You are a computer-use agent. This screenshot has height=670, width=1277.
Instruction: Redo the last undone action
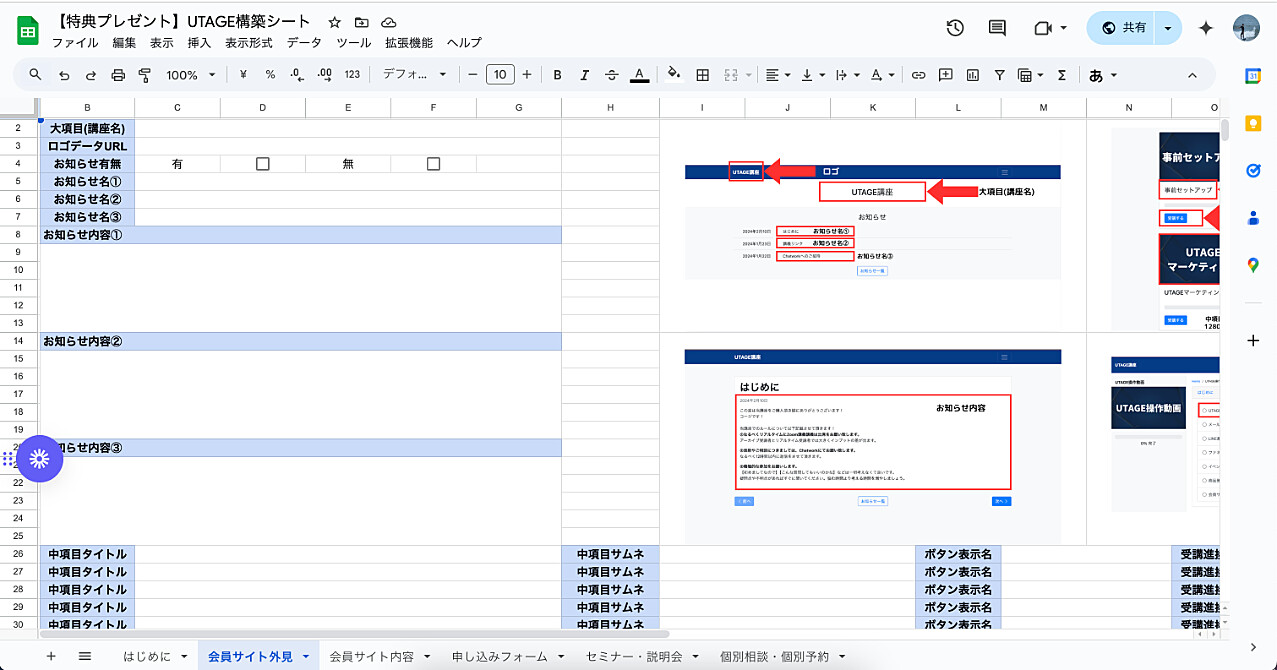[91, 75]
